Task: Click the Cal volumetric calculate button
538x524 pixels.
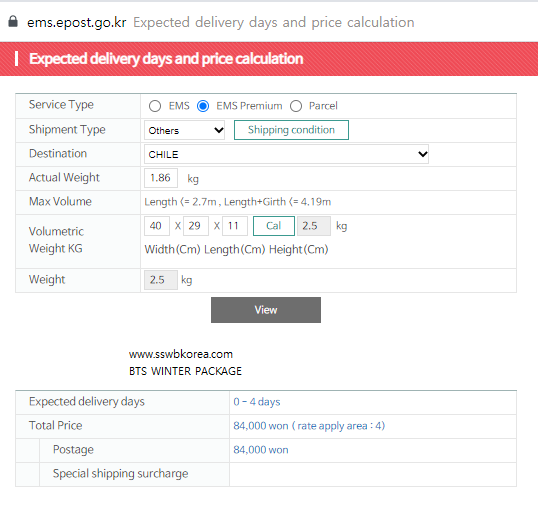Action: tap(274, 226)
